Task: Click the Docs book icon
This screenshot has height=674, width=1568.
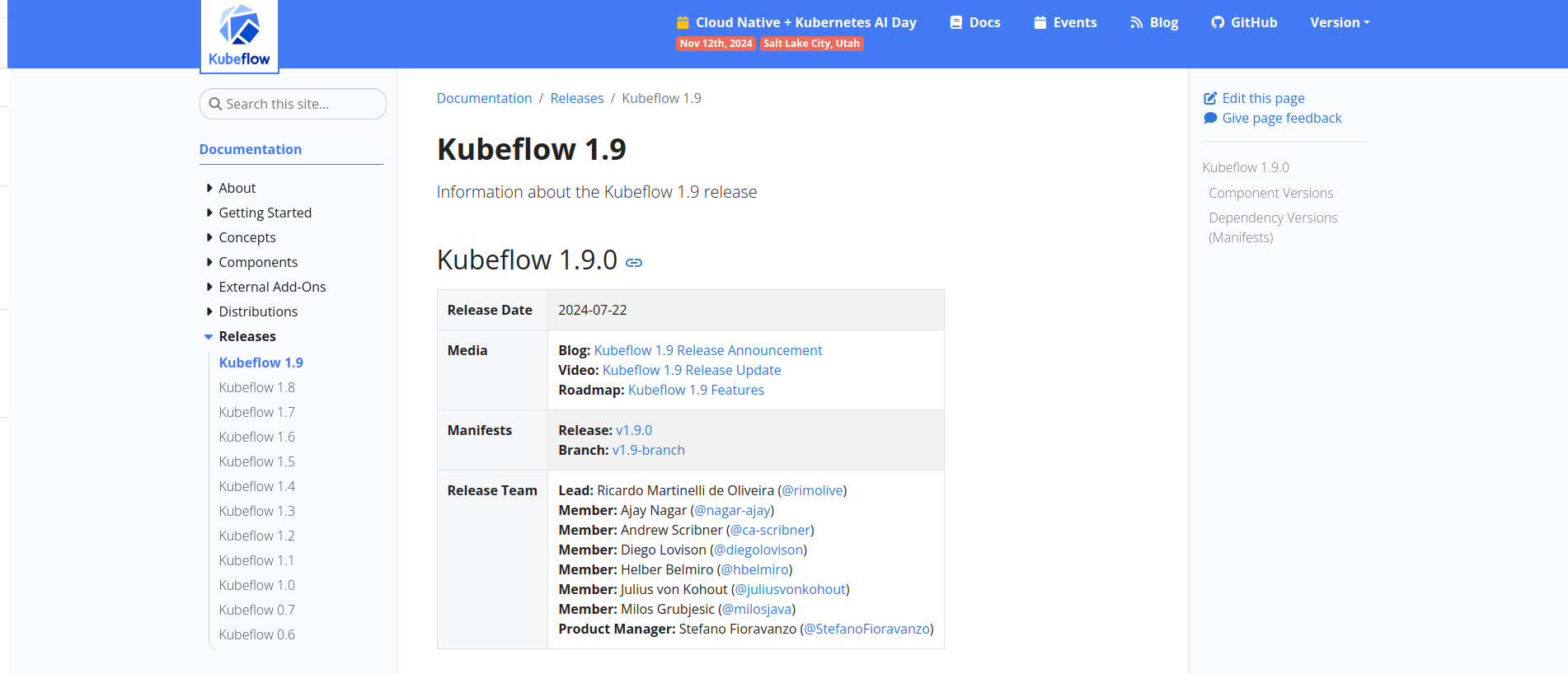Action: [x=956, y=22]
